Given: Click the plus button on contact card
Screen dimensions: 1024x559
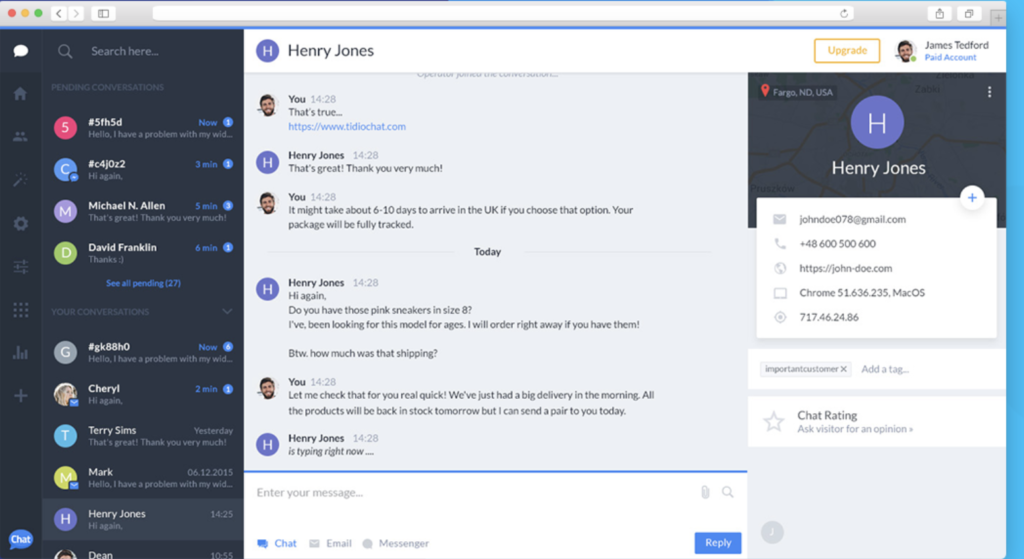Looking at the screenshot, I should click(x=972, y=197).
